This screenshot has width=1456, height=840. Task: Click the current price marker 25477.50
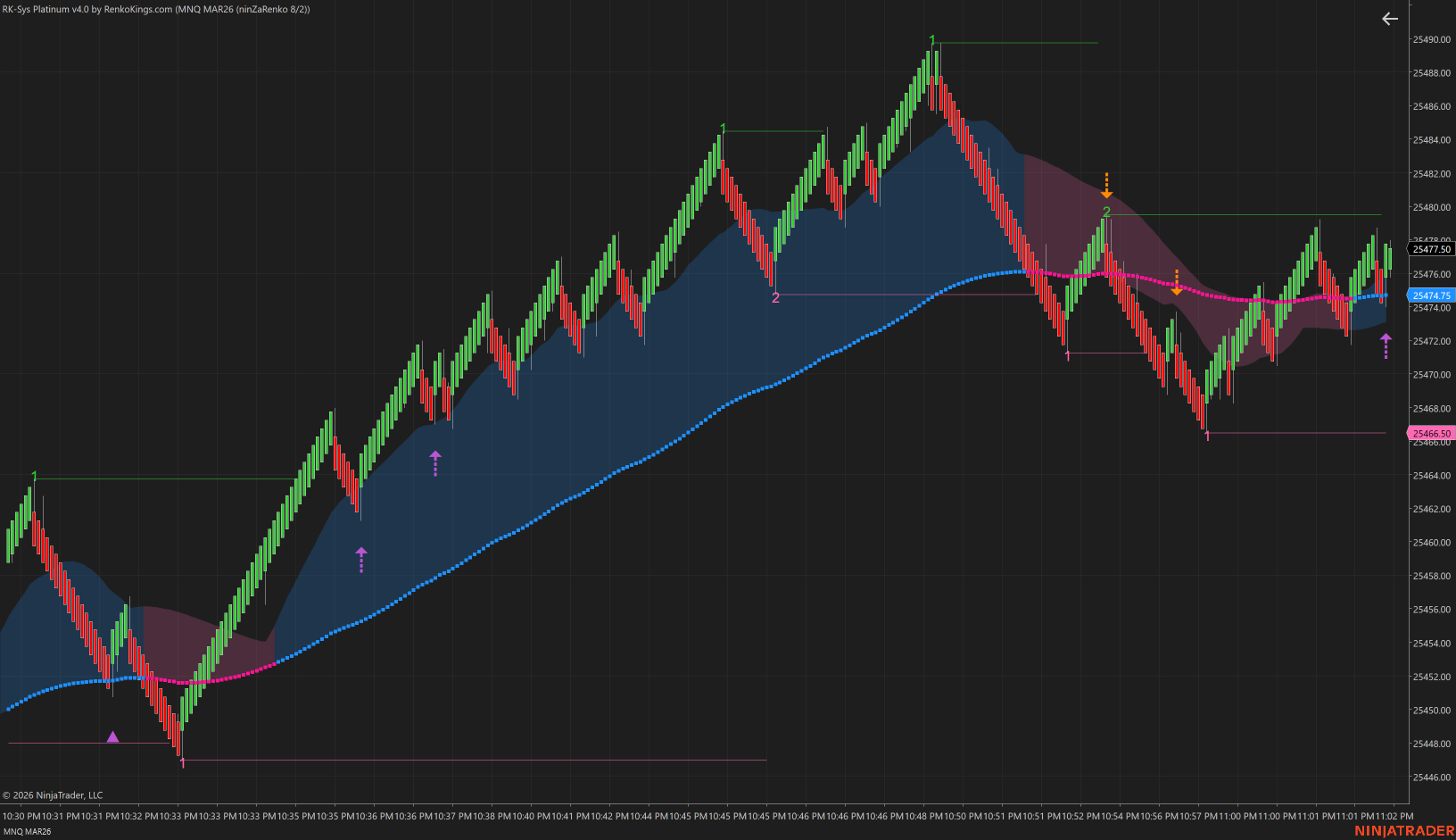pyautogui.click(x=1431, y=249)
